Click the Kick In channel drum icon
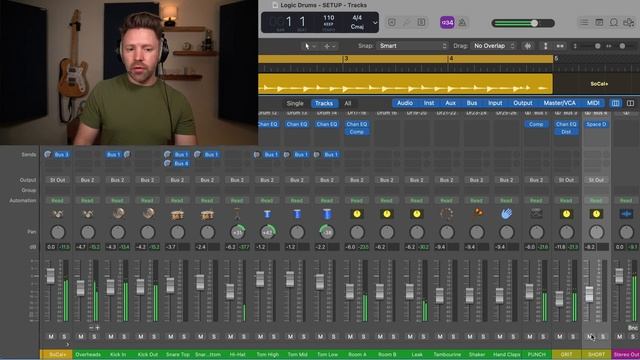 [118, 214]
